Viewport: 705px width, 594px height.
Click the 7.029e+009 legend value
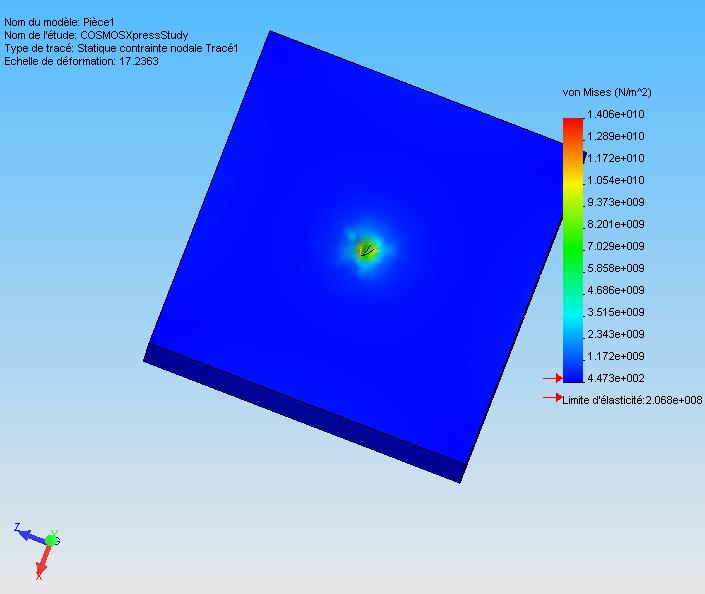[x=616, y=246]
